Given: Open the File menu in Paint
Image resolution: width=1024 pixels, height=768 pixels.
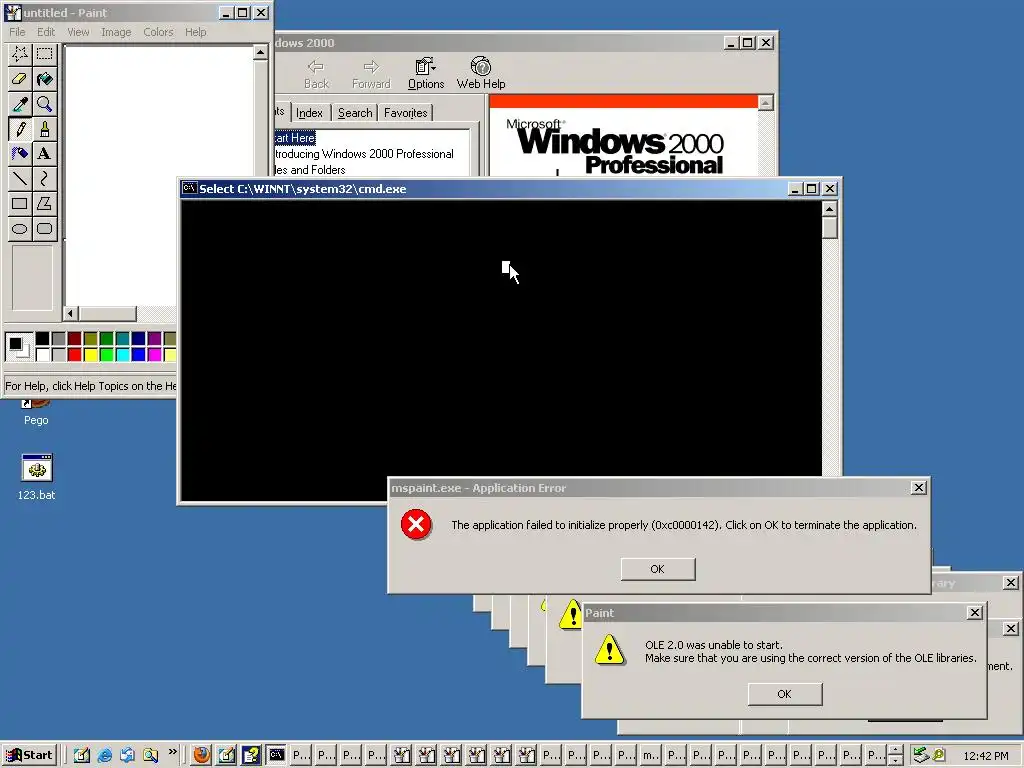Looking at the screenshot, I should pyautogui.click(x=17, y=32).
